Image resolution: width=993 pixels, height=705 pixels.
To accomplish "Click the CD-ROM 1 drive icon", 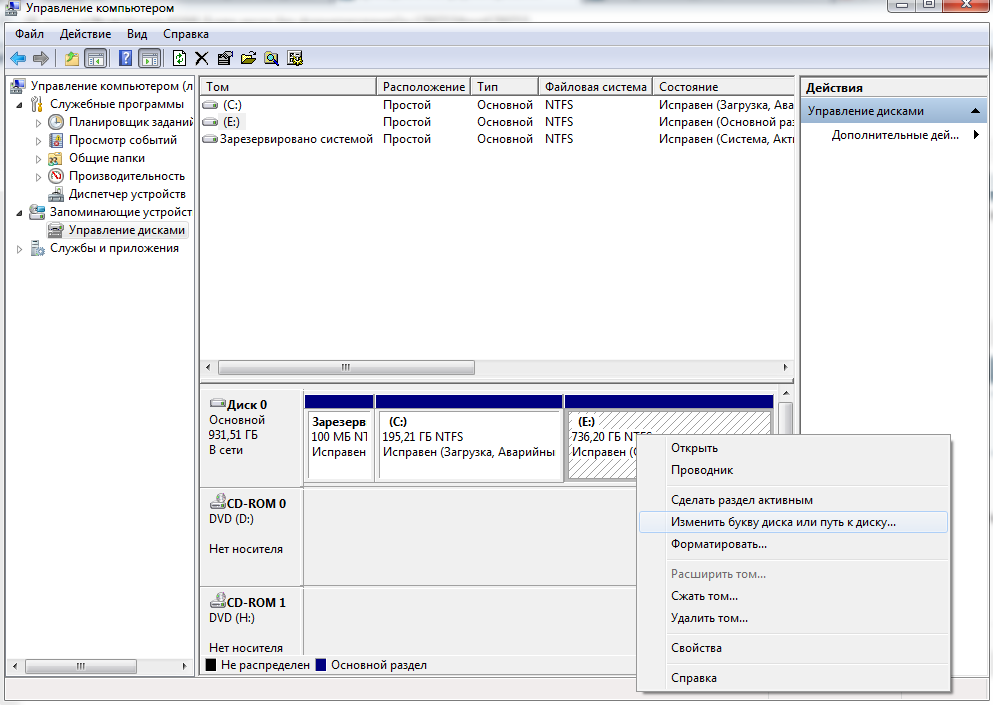I will coord(218,600).
